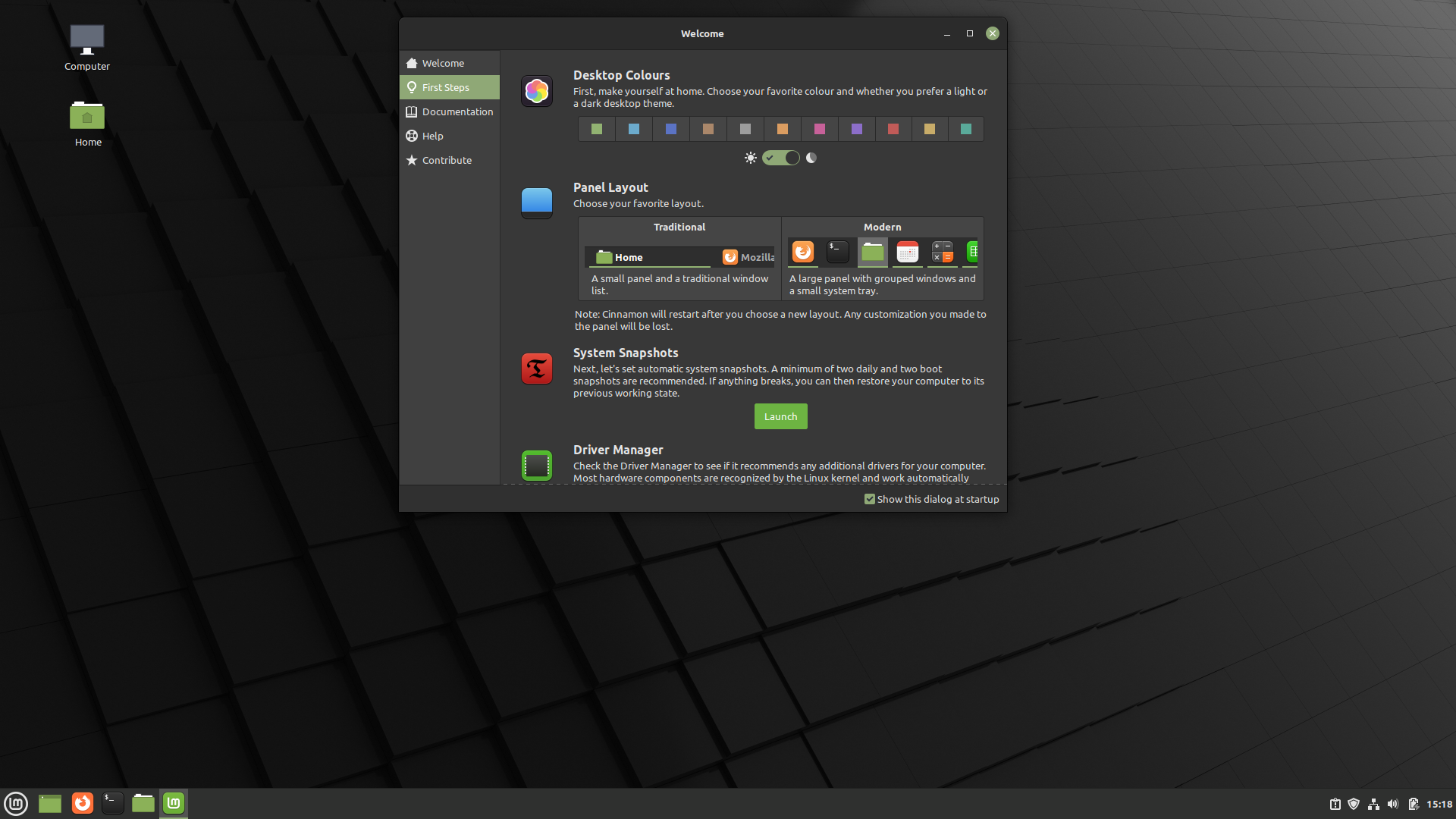Pick the orange colour swatch
The image size is (1456, 819).
click(783, 129)
